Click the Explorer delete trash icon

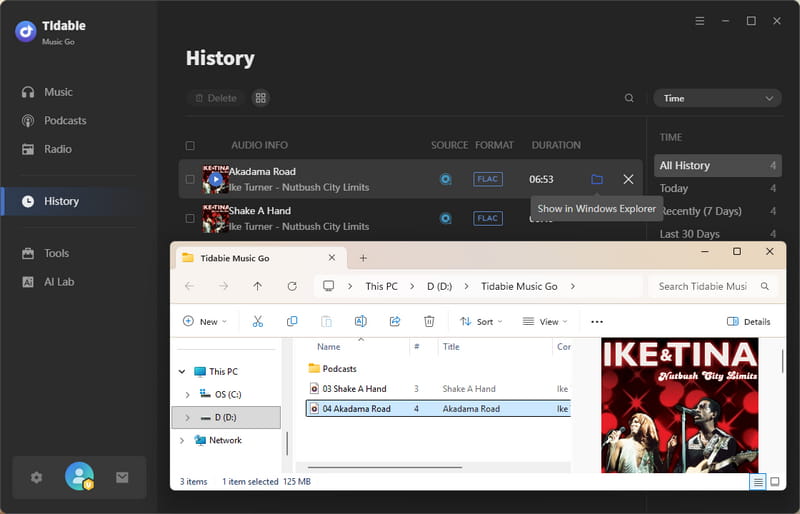pos(429,321)
